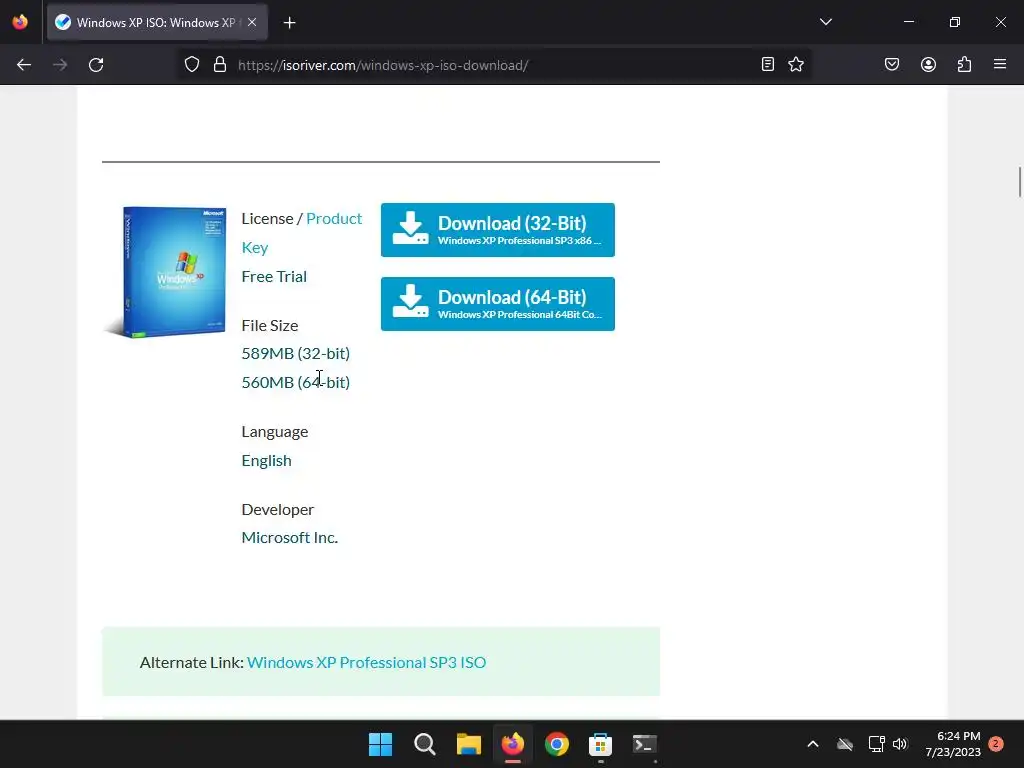
Task: Open volume speaker tray icon
Action: (x=900, y=744)
